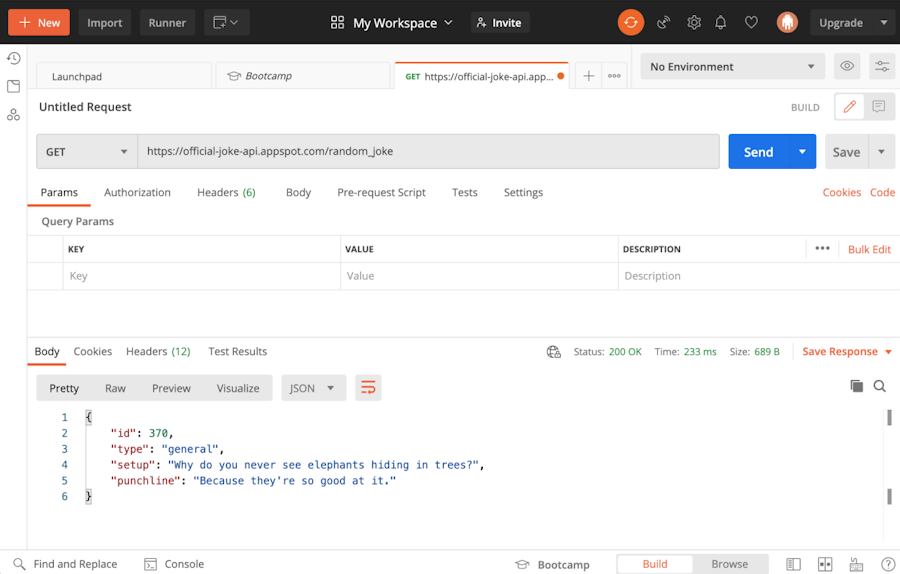
Task: Open the query params column options ellipsis
Action: [823, 248]
